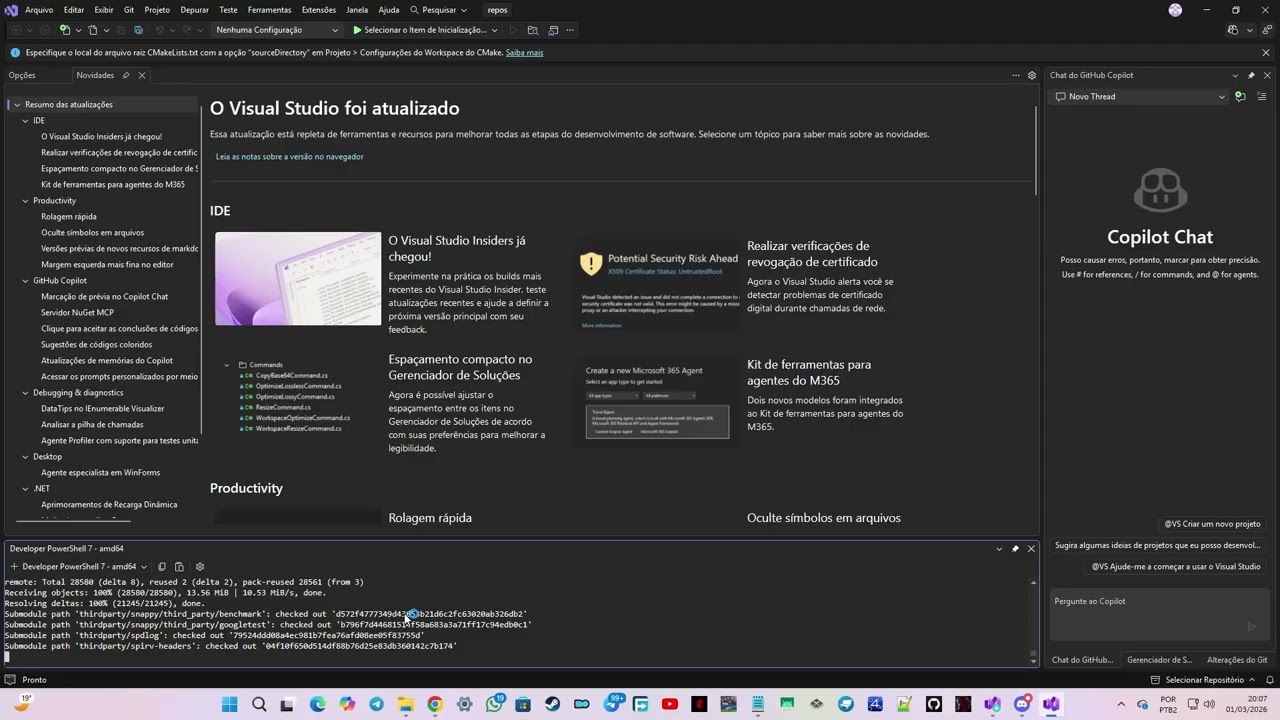
Task: Switch to the Gerenciador de Soluções tab
Action: click(1160, 660)
